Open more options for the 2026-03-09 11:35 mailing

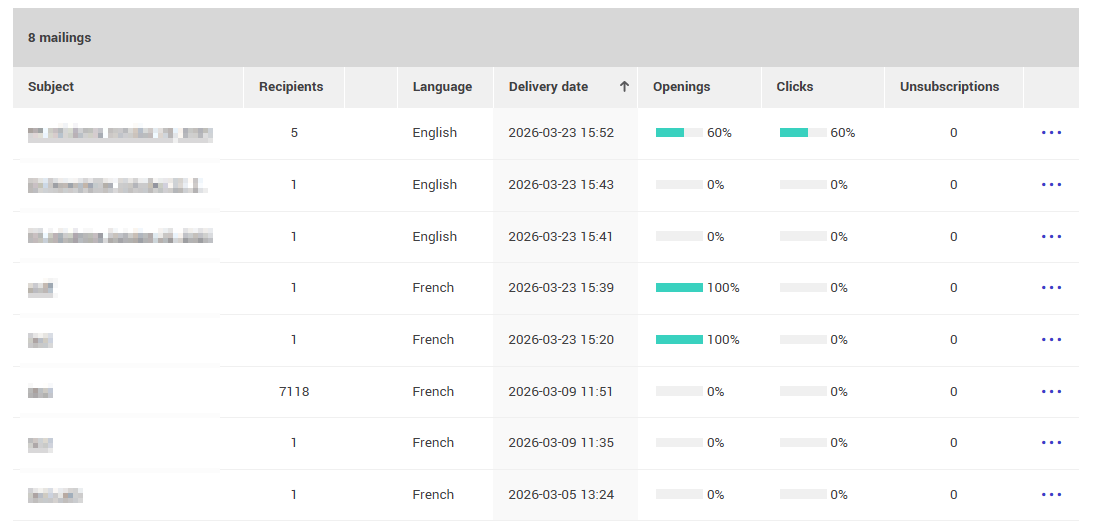click(x=1051, y=443)
